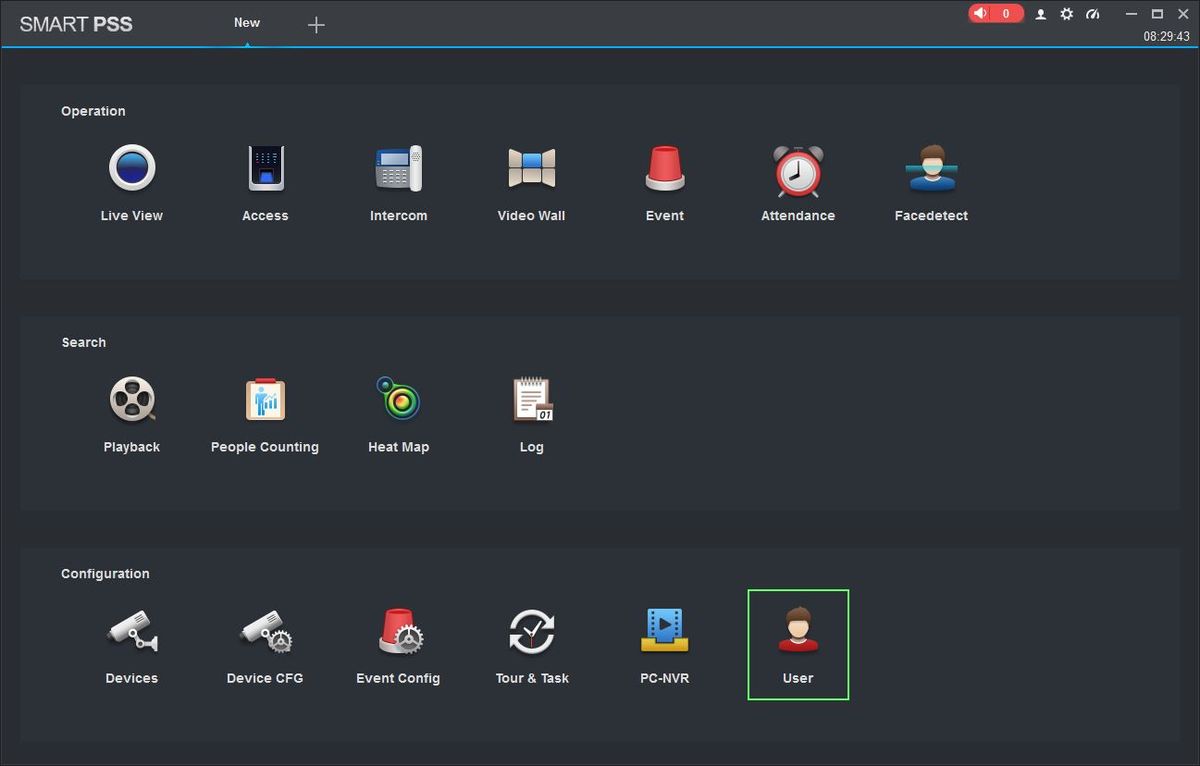Viewport: 1200px width, 766px height.
Task: Launch the Facedetect module
Action: (931, 169)
